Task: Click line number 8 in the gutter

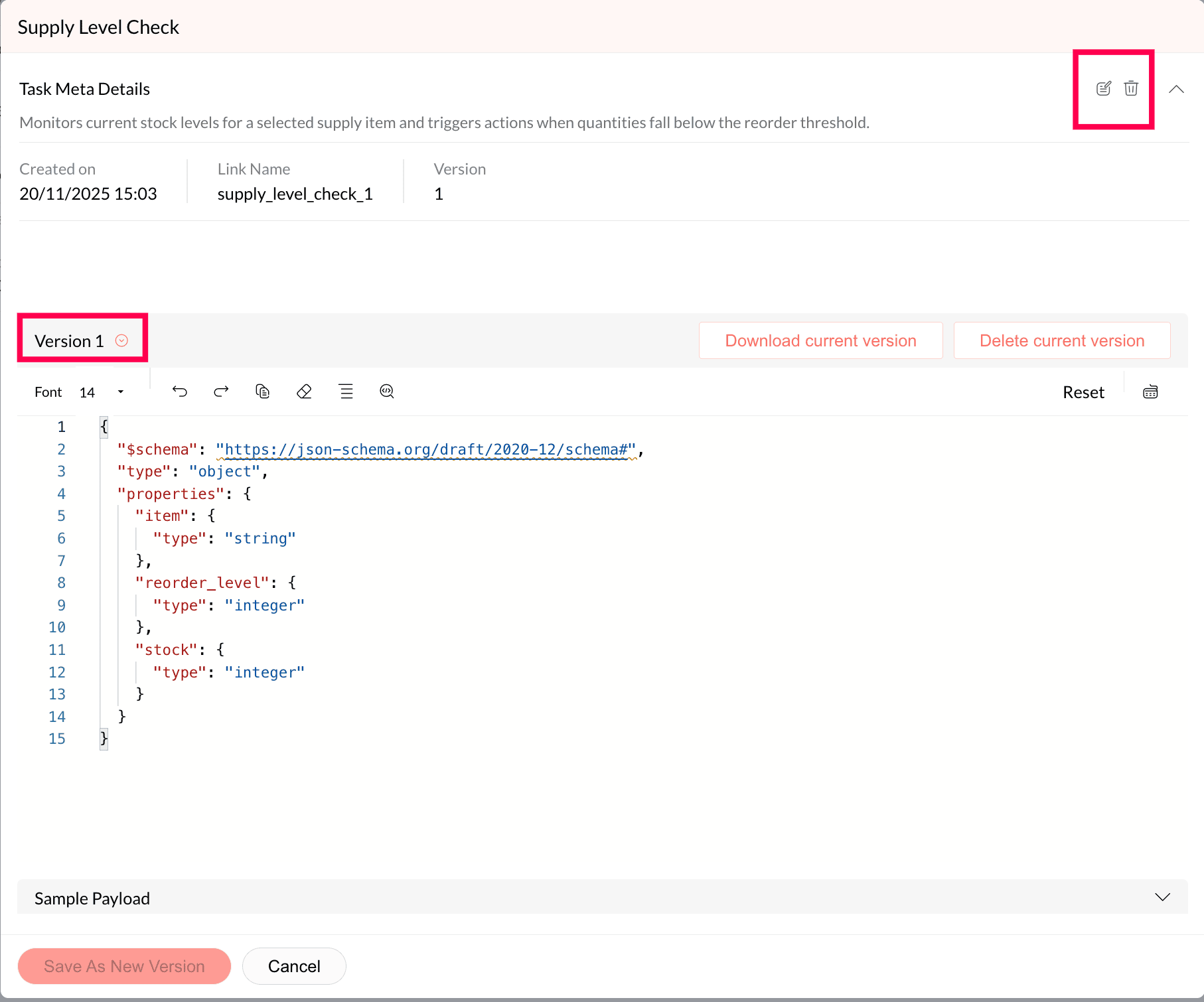Action: tap(61, 583)
